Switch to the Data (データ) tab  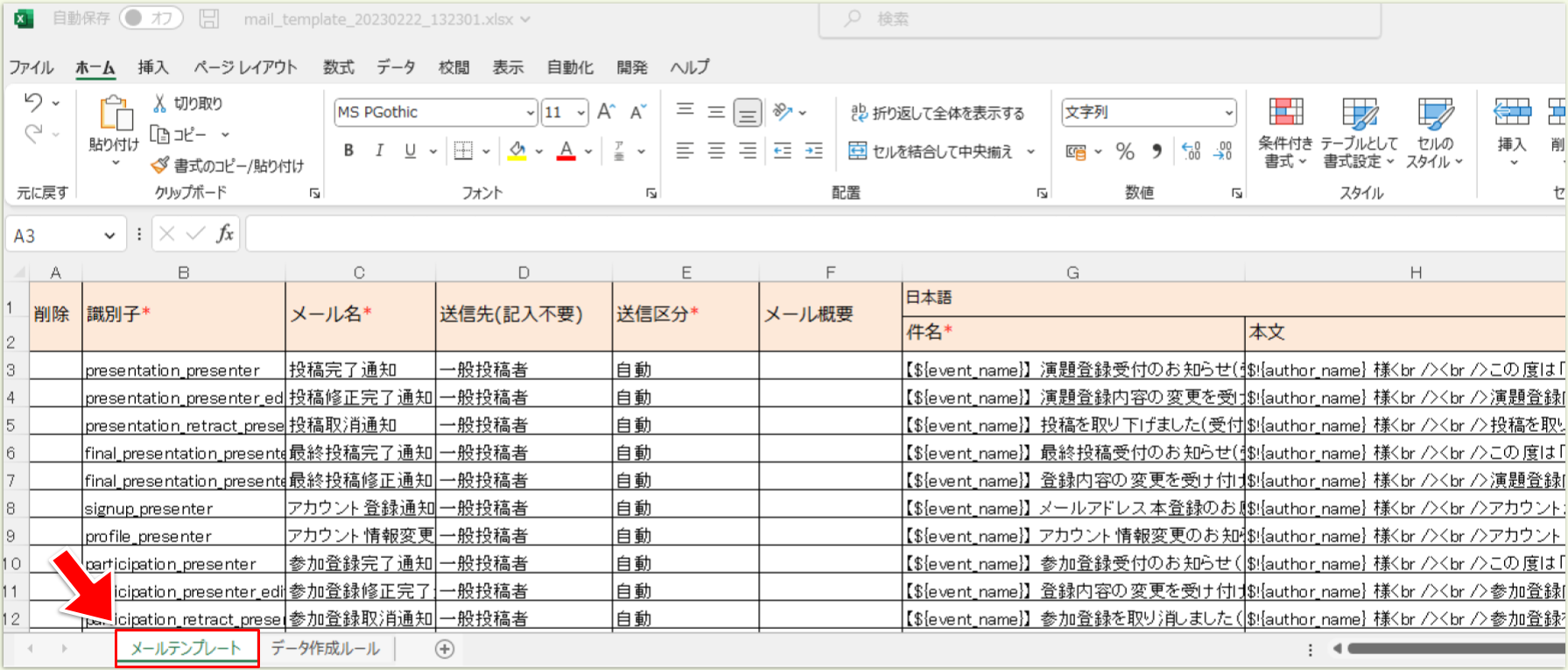[396, 67]
